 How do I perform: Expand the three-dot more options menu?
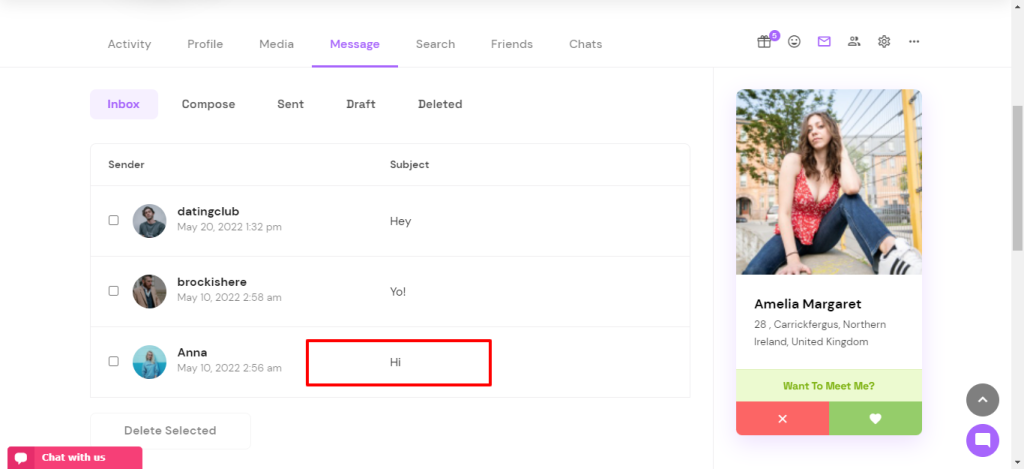point(914,42)
